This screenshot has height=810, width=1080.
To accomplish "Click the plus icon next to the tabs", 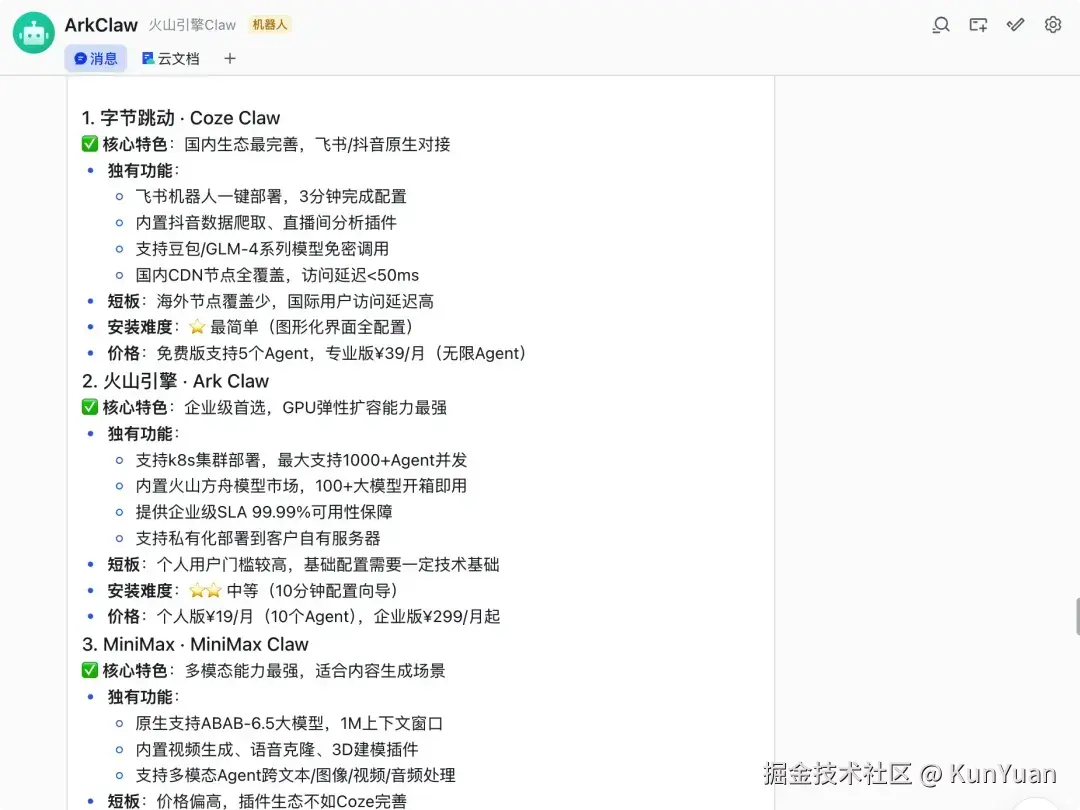I will point(229,59).
